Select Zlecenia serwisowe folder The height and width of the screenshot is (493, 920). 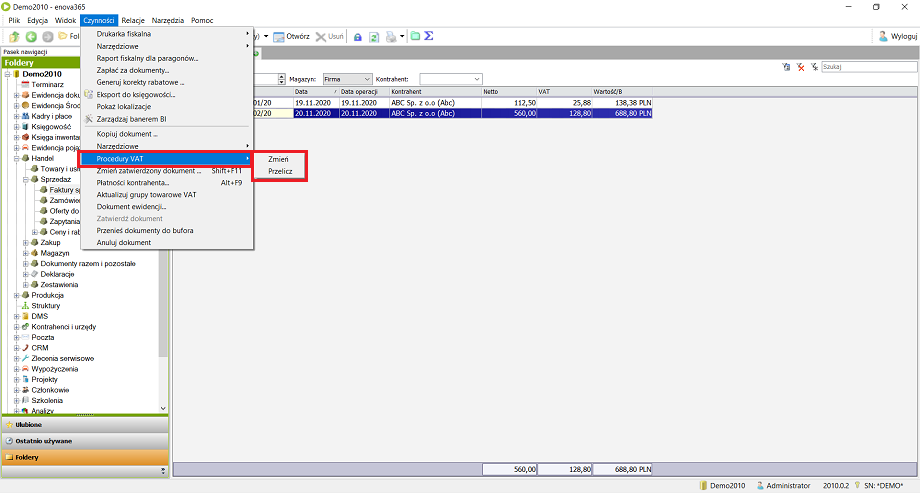coord(62,359)
